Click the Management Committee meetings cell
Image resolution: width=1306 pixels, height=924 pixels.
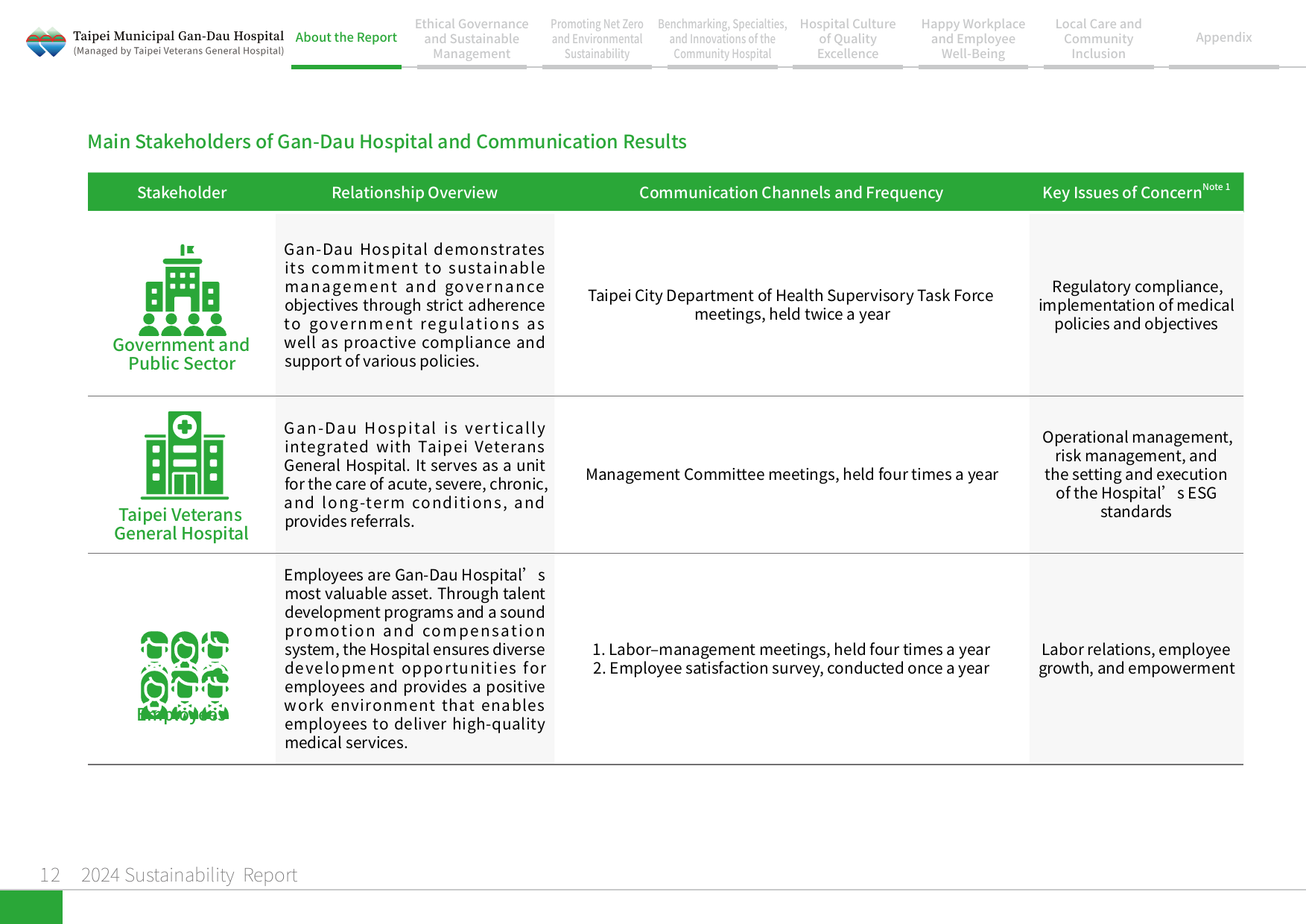coord(791,475)
